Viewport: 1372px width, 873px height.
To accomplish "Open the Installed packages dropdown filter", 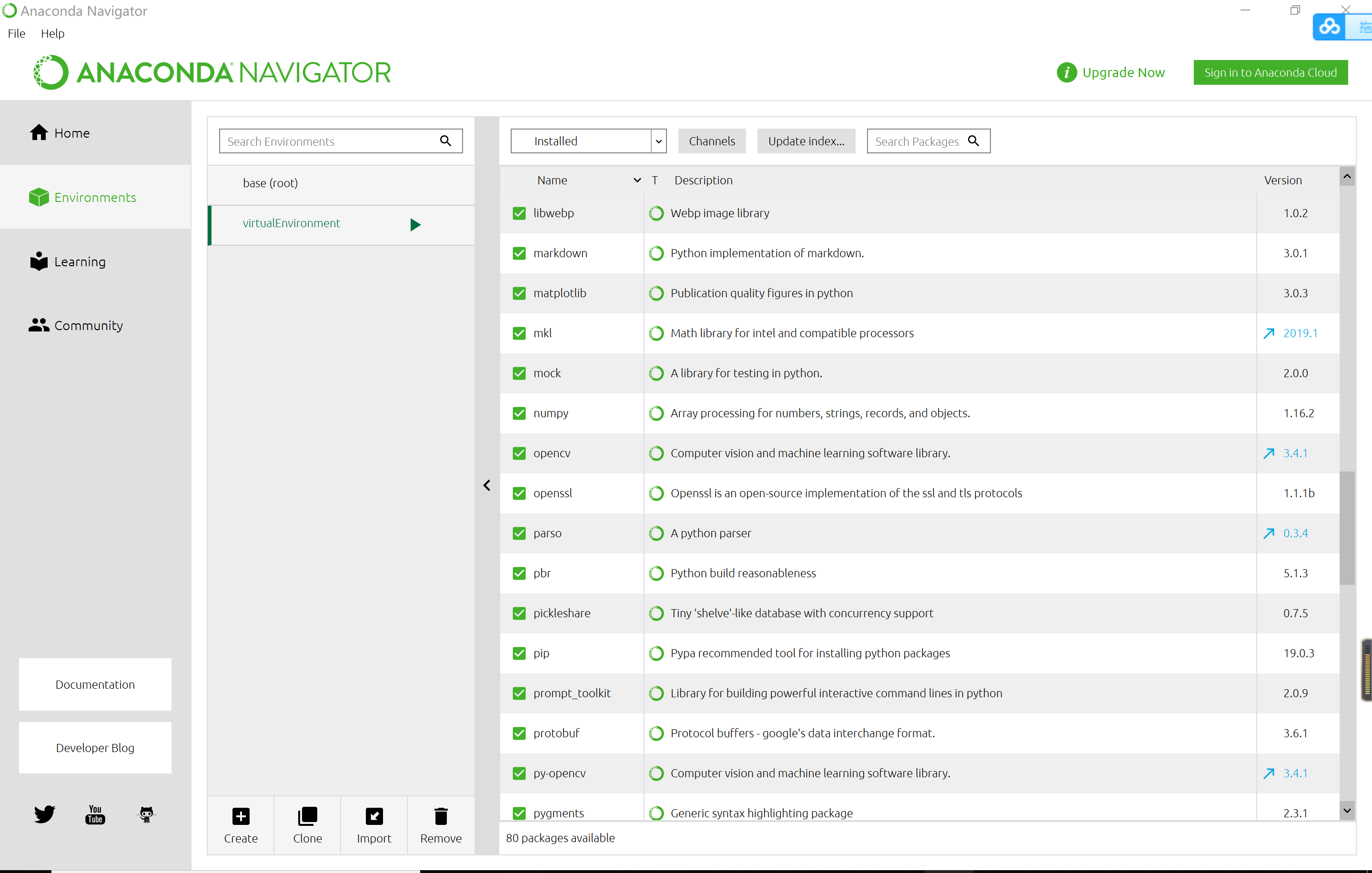I will tap(659, 141).
